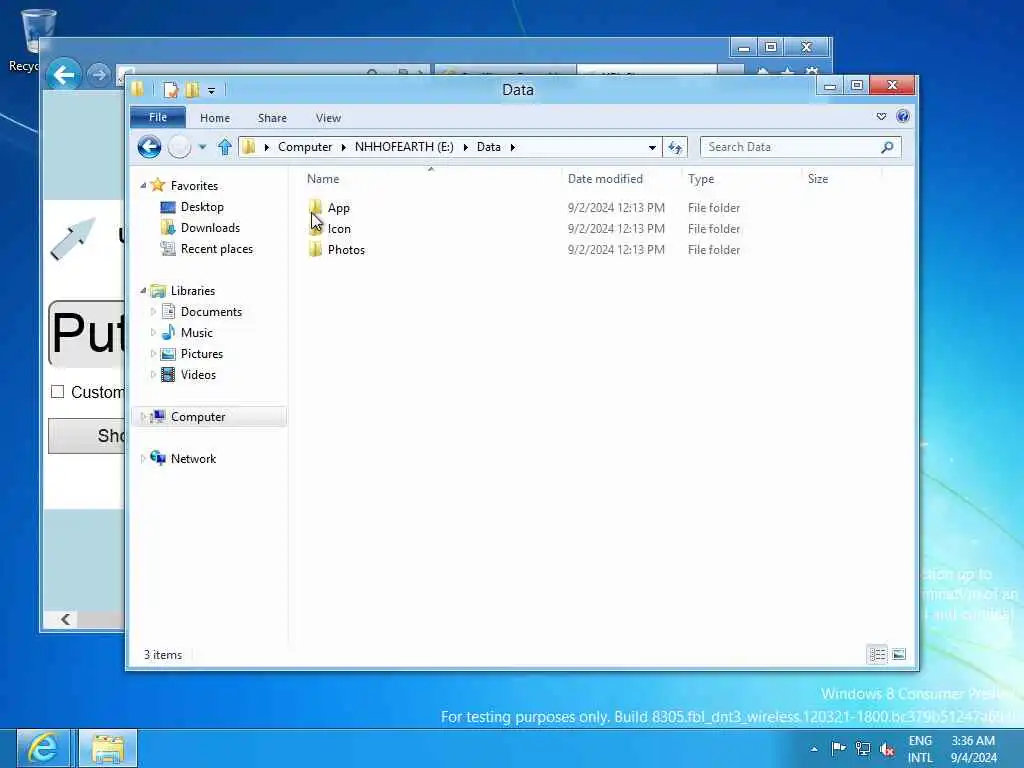Open the clock showing 3:36 AM
This screenshot has height=768, width=1024.
(x=973, y=749)
